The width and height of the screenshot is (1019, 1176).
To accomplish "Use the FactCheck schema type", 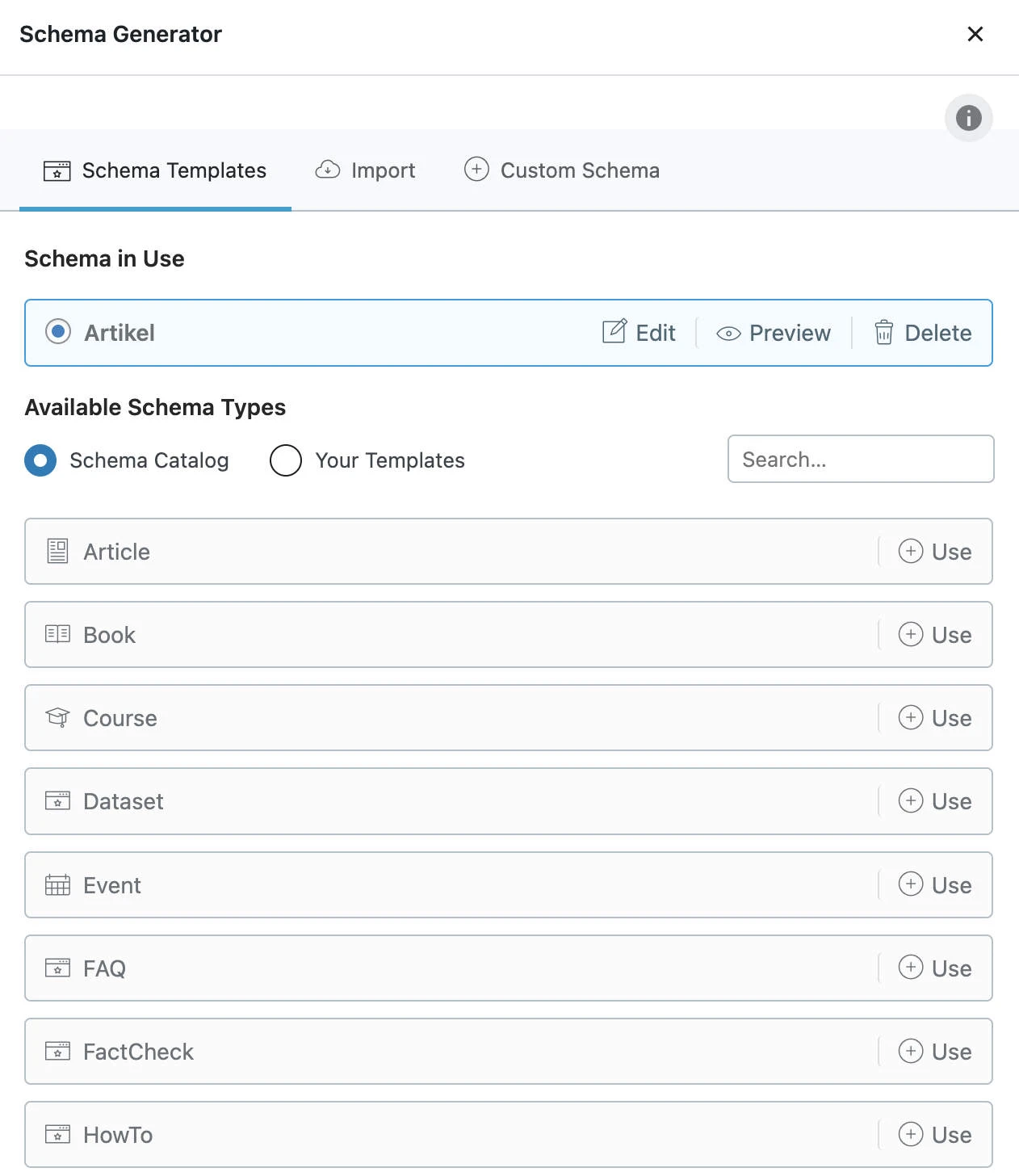I will click(935, 1052).
